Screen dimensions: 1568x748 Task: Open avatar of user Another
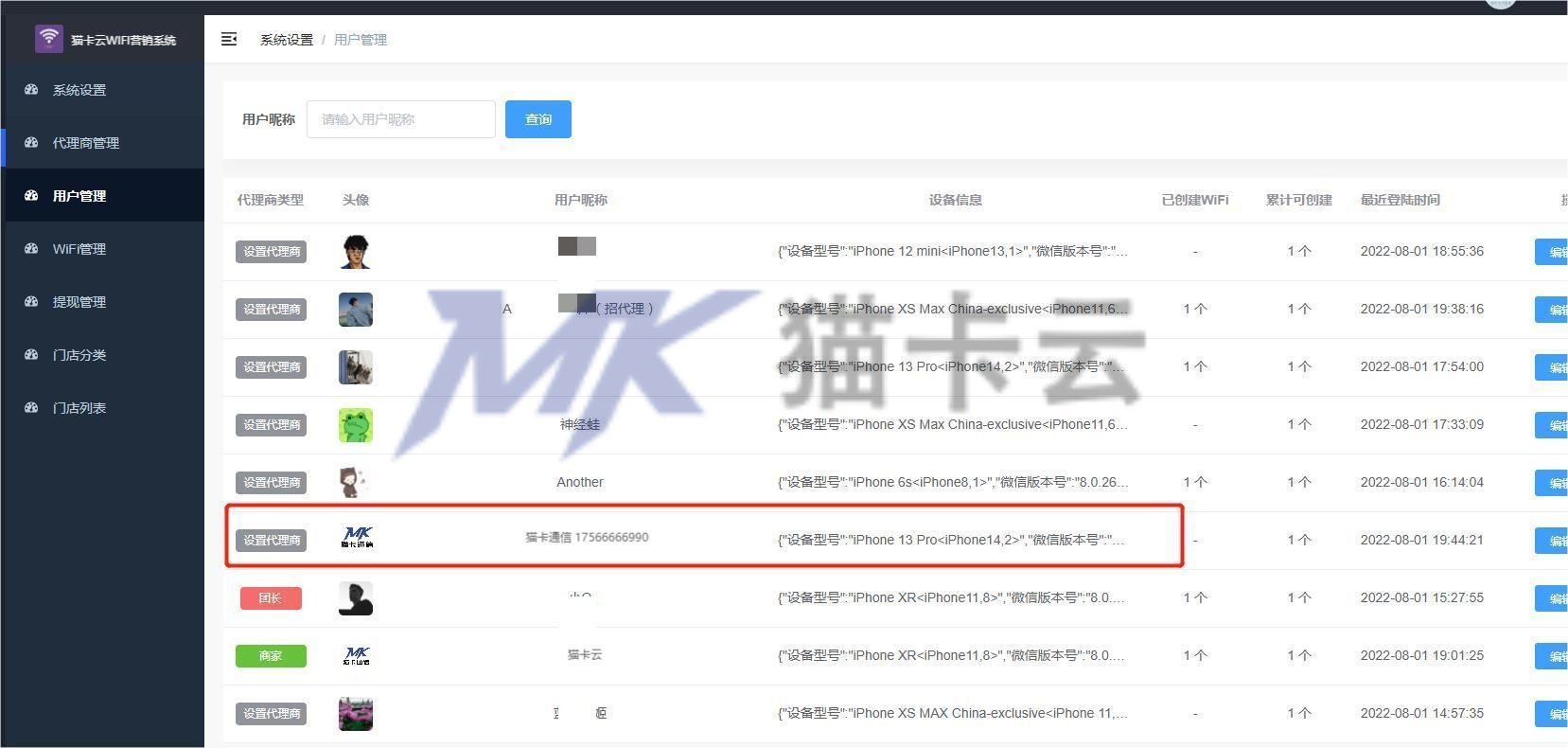356,483
